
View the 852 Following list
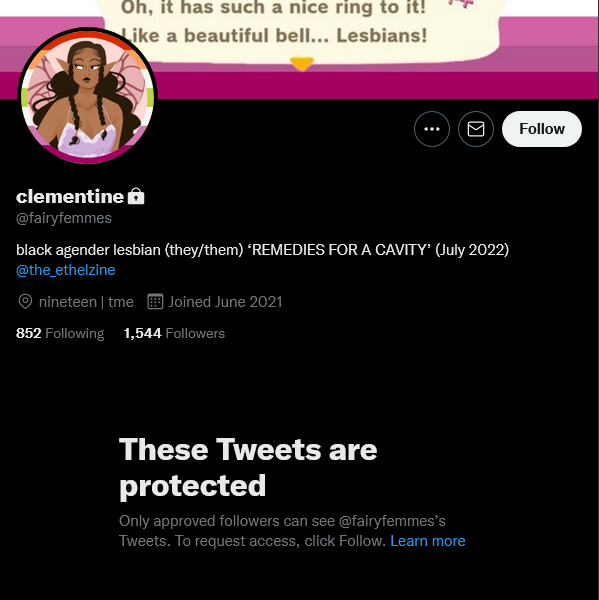point(60,333)
